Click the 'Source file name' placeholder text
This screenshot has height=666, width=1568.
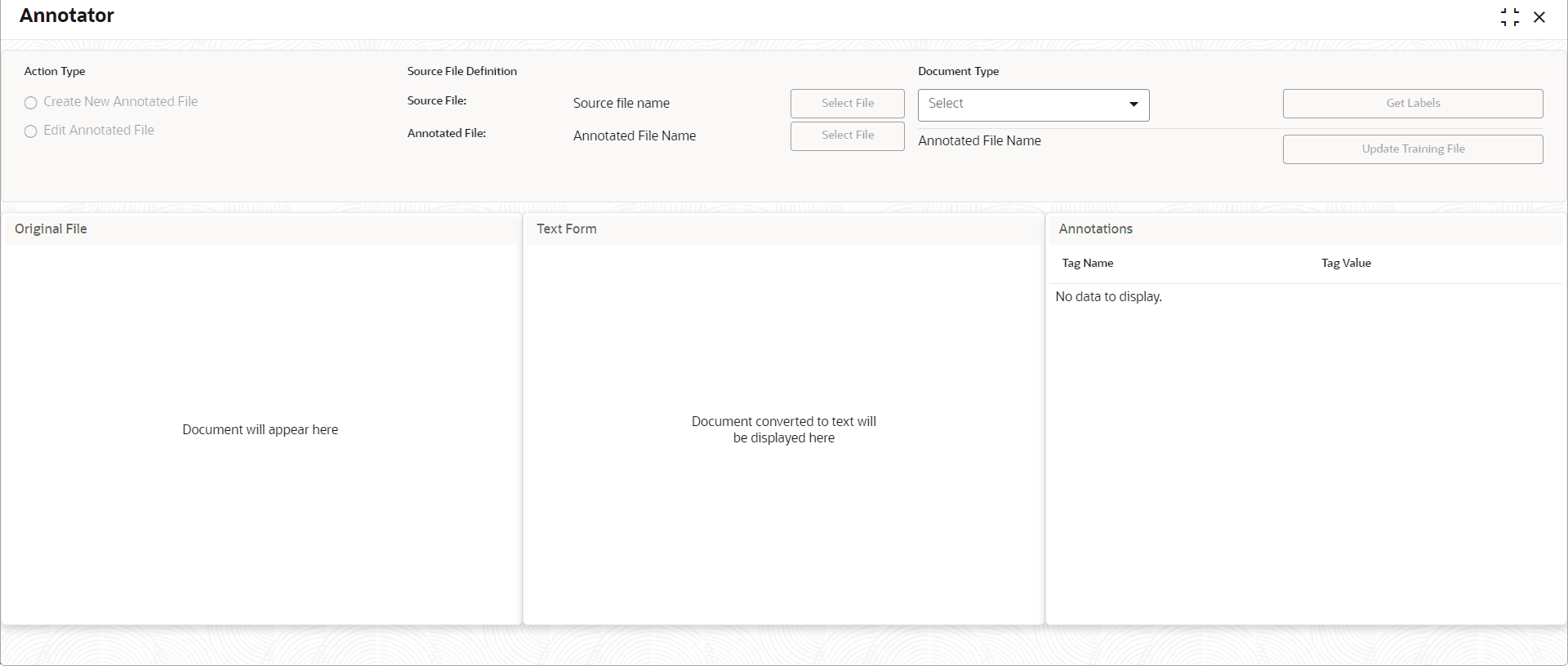point(621,103)
